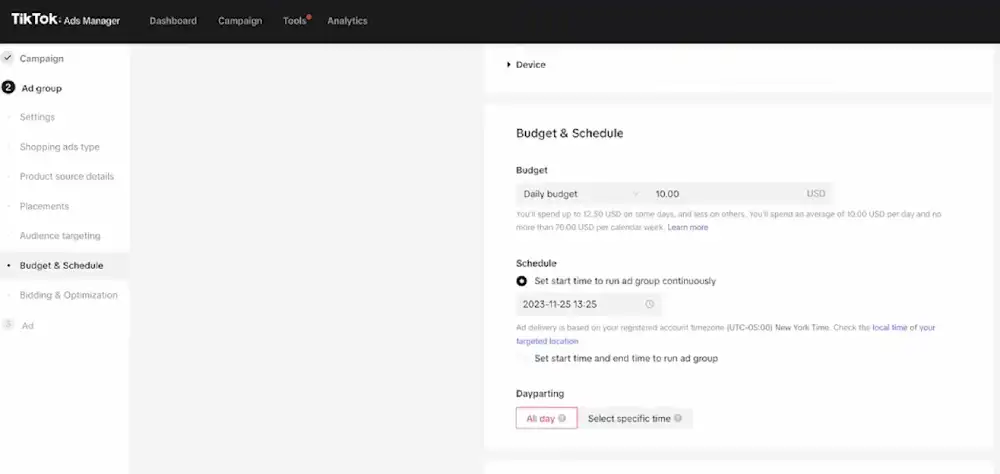Select run ad group continuously option
Image resolution: width=1000 pixels, height=474 pixels.
(x=522, y=281)
